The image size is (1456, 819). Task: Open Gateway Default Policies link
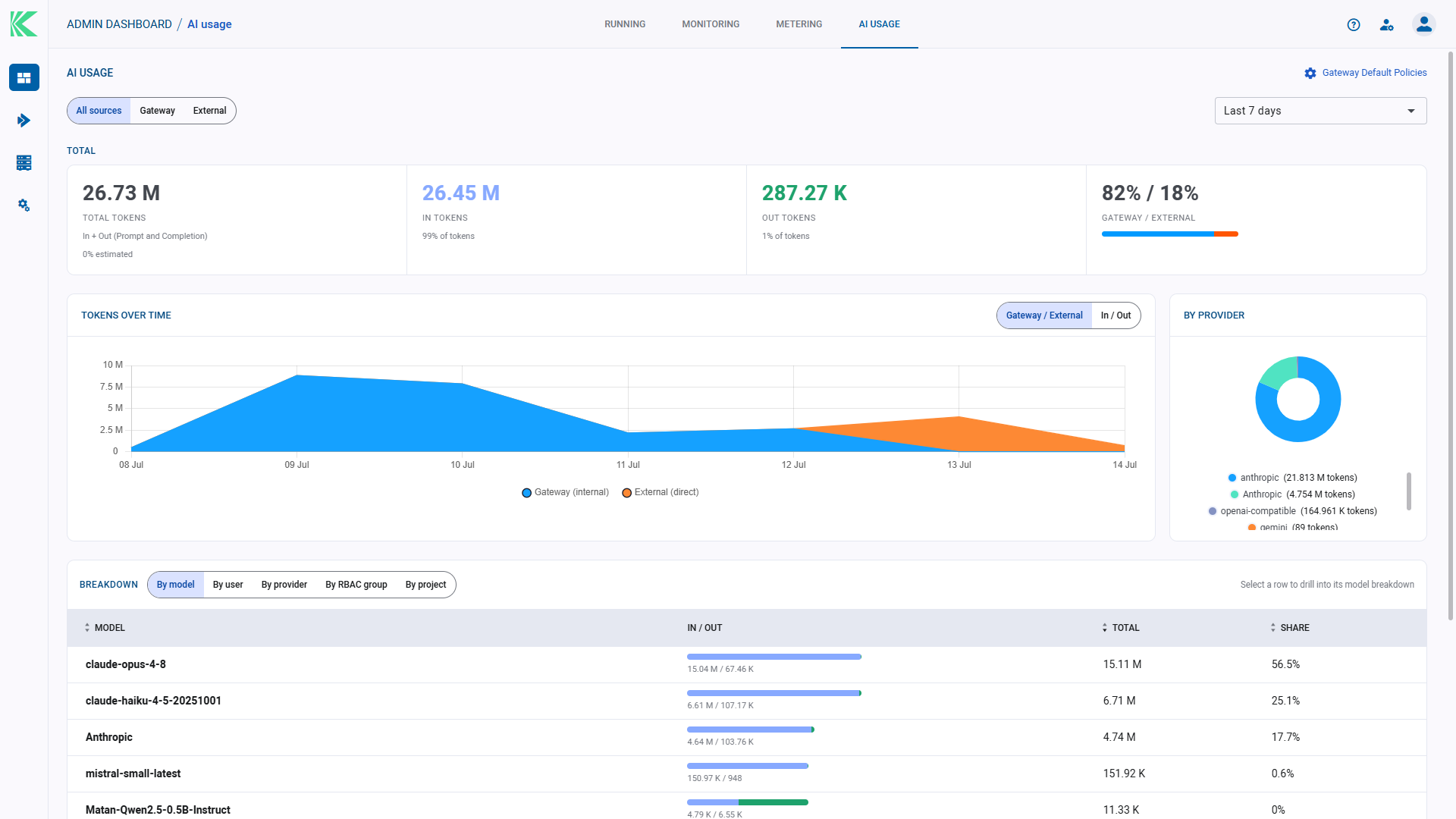point(1374,73)
